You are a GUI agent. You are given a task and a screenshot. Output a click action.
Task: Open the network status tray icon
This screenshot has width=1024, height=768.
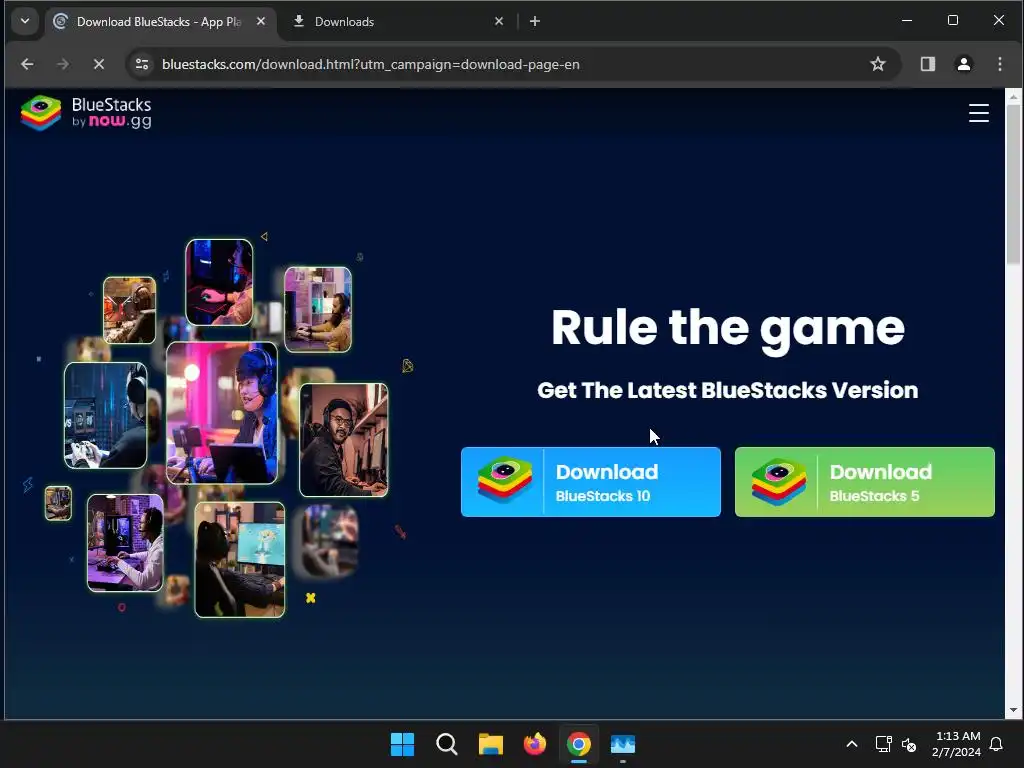884,744
